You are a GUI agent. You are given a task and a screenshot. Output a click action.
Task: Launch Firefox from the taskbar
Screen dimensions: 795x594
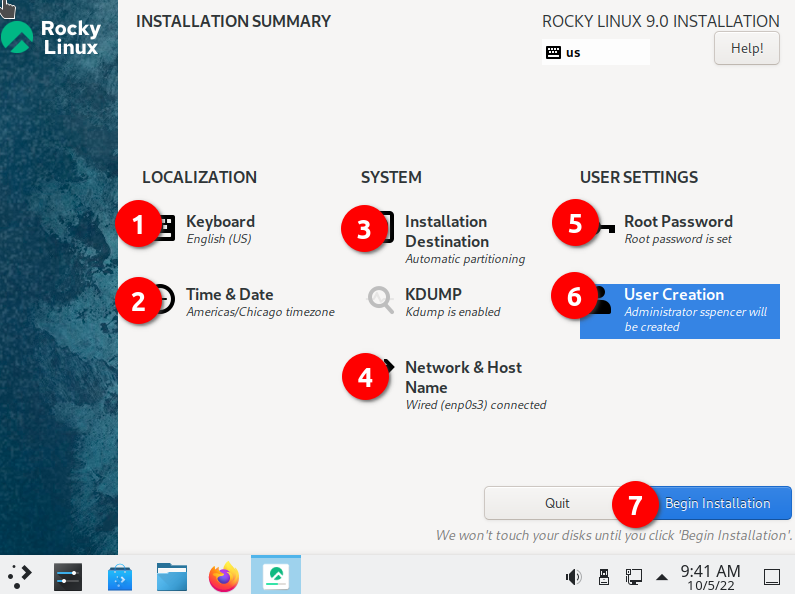[224, 576]
